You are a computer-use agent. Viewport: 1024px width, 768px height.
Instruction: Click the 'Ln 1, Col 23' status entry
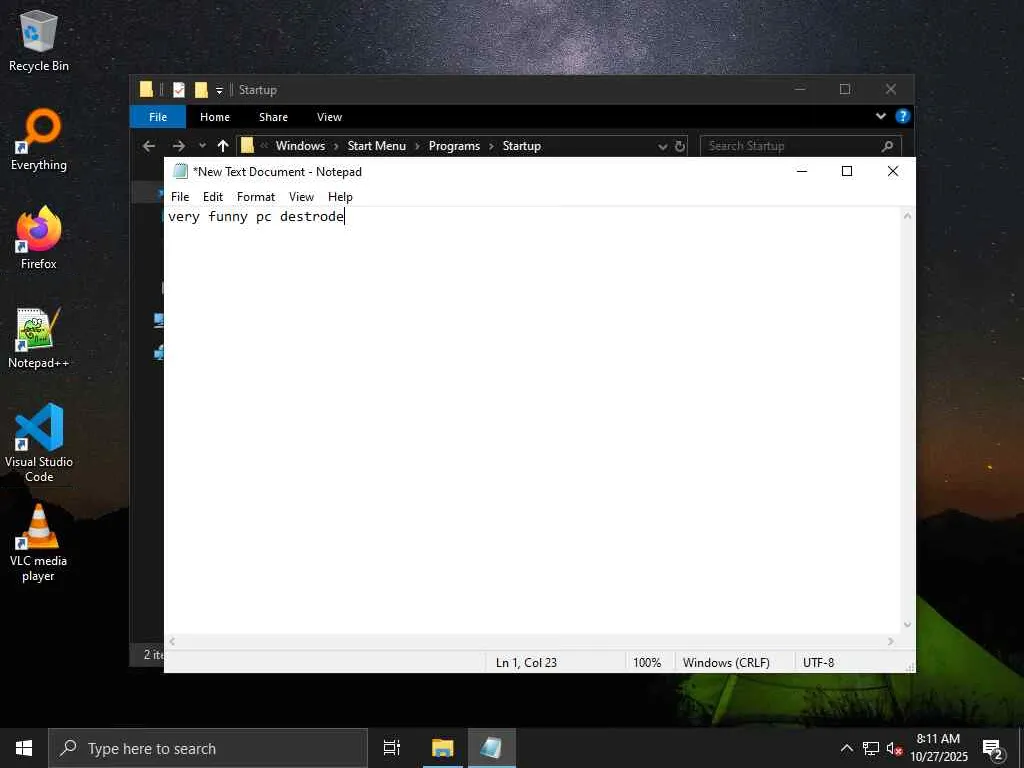click(x=526, y=662)
